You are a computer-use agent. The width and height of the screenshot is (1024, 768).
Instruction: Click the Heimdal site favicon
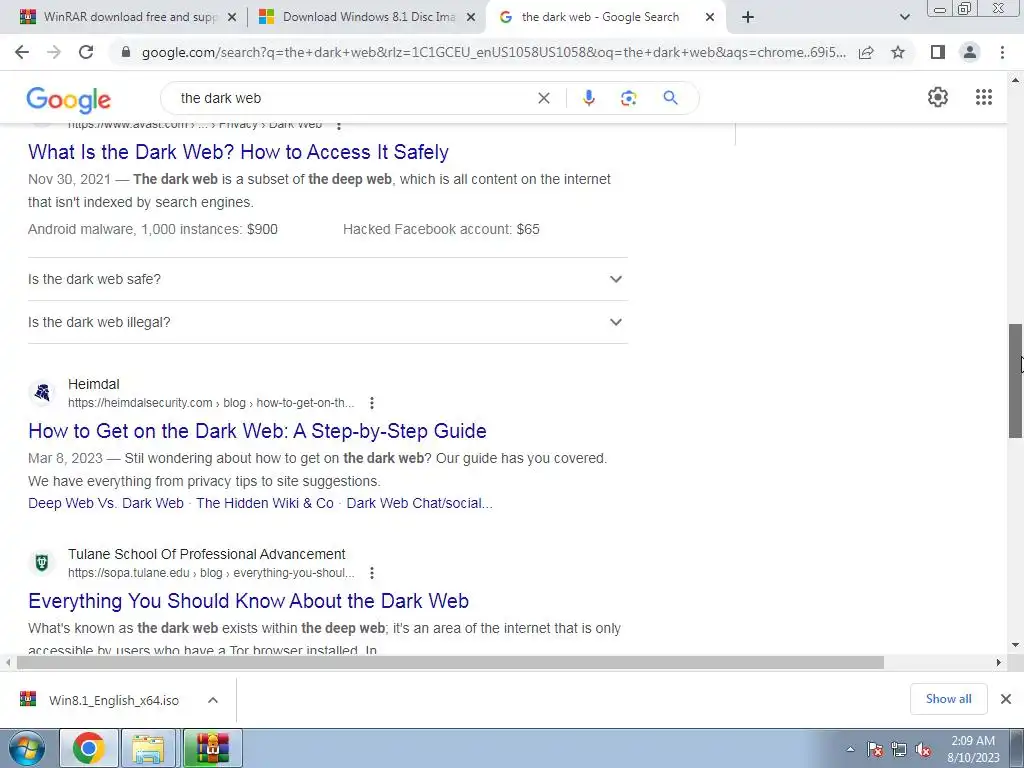pos(42,392)
